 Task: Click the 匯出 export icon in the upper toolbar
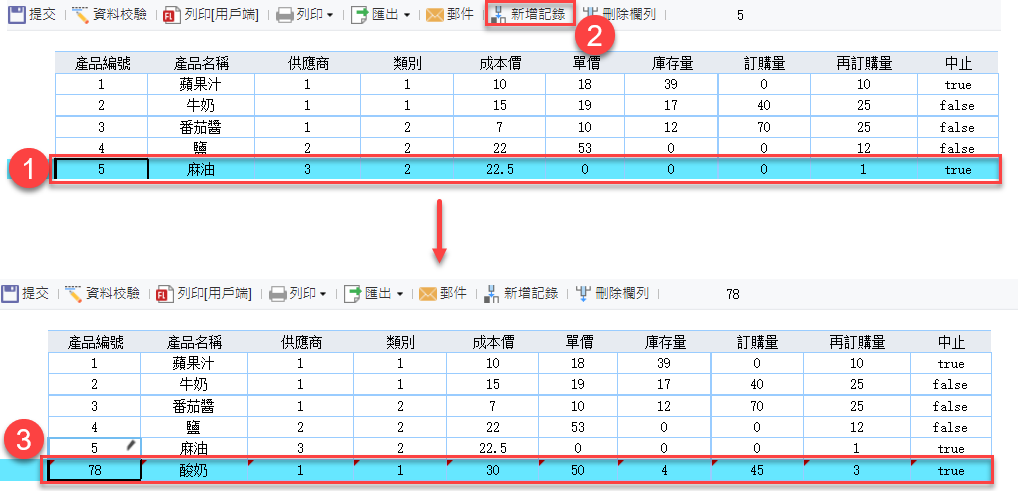pos(360,16)
